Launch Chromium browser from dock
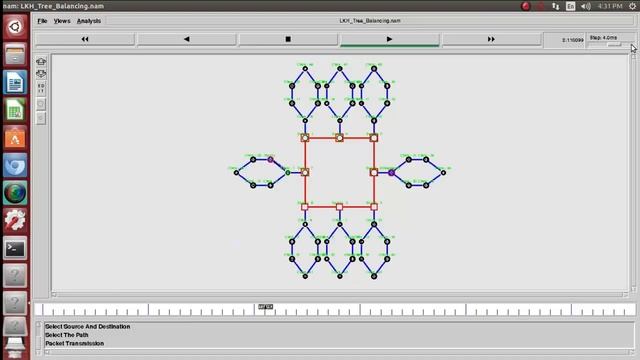Screen dimensions: 640x360 pos(15,166)
